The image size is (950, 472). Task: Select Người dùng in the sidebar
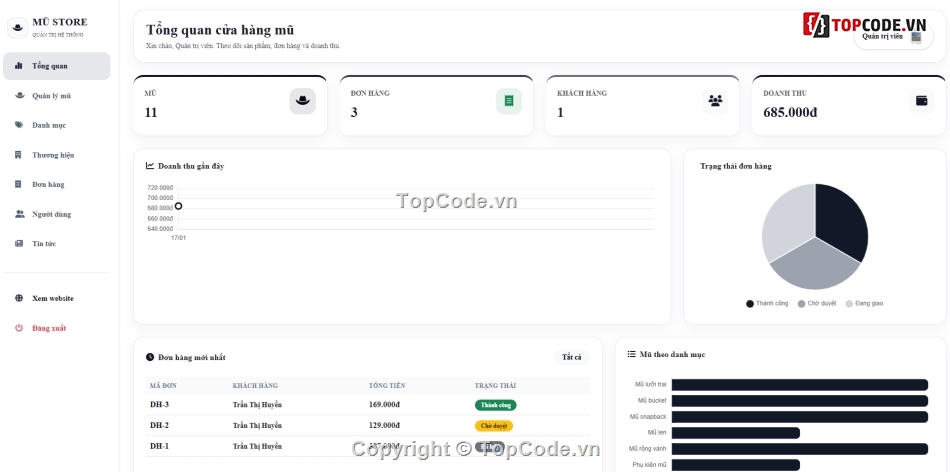coord(56,214)
